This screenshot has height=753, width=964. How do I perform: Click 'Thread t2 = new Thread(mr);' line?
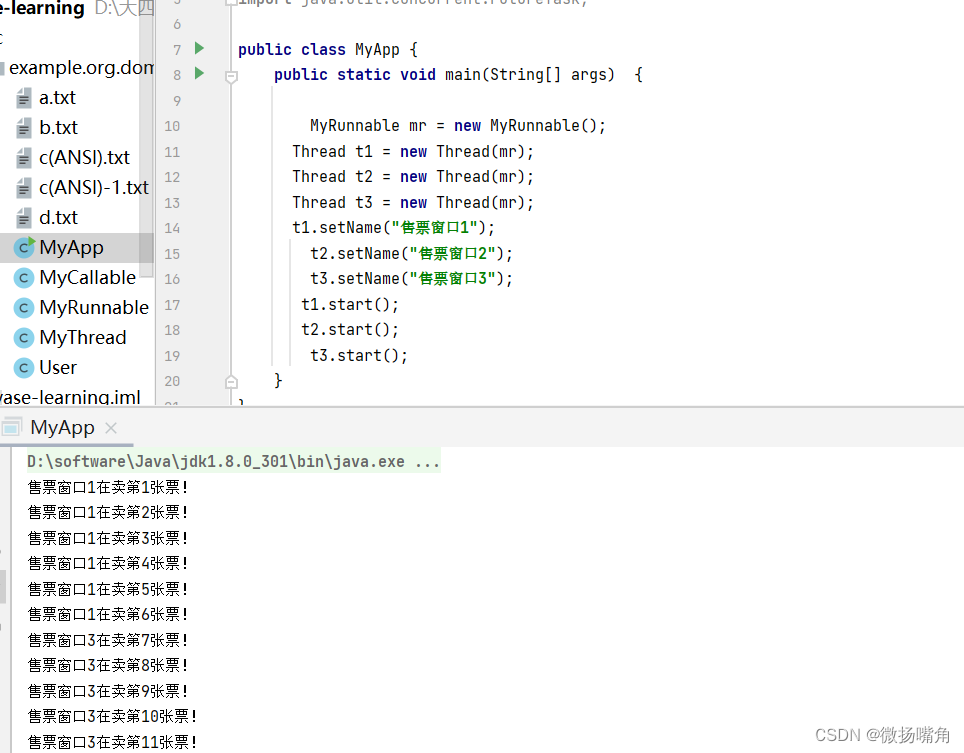click(x=413, y=177)
